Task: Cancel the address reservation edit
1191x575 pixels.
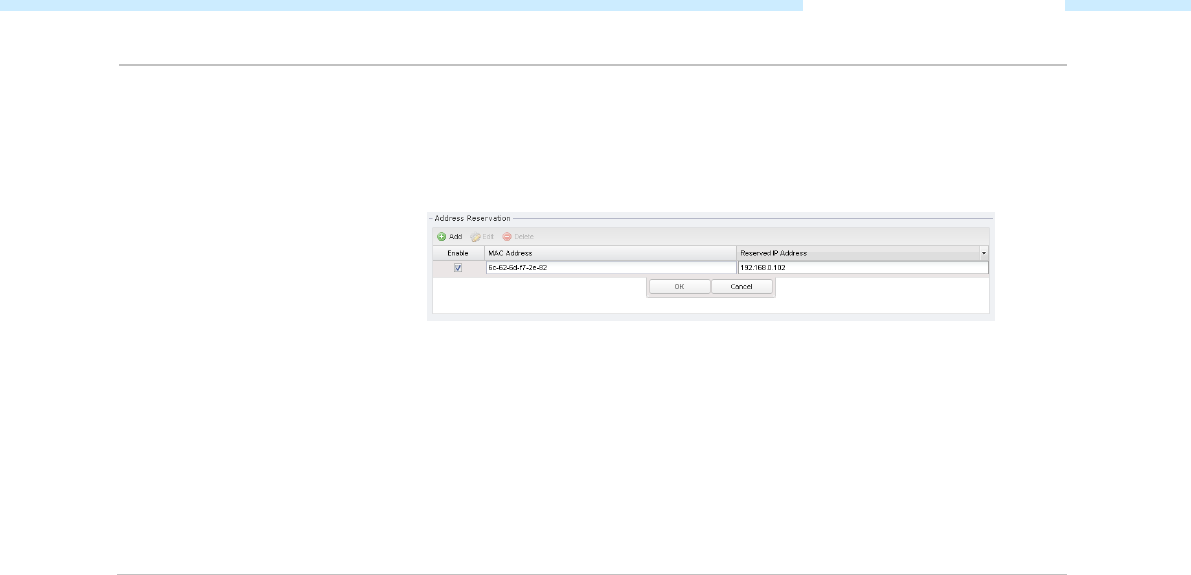Action: click(741, 287)
